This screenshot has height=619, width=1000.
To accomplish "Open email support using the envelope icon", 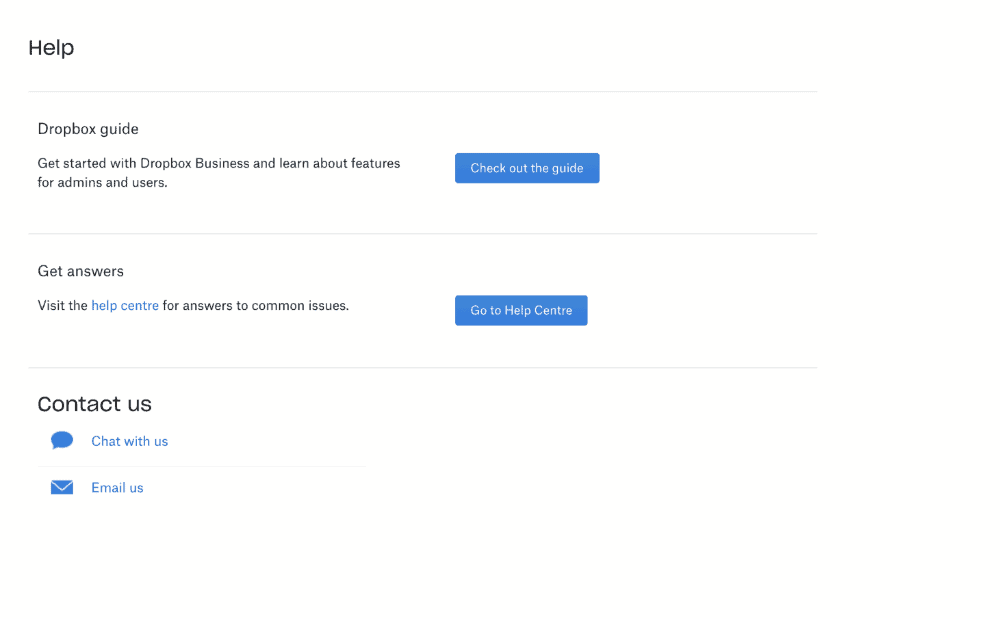I will 61,487.
